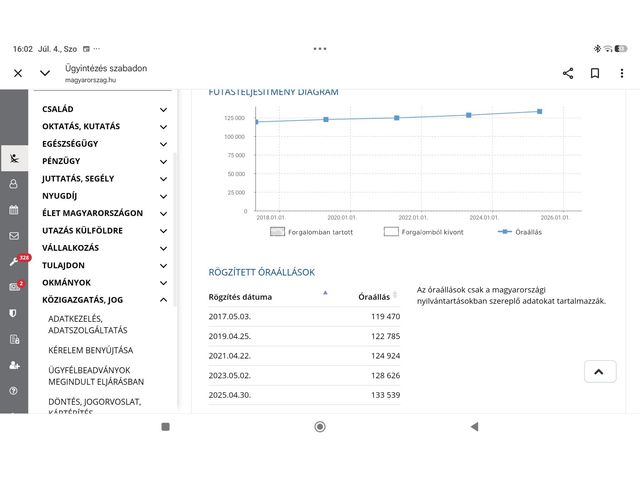Expand the EGÉSZSÉGÜGY chevron
640x480 pixels.
[163, 144]
